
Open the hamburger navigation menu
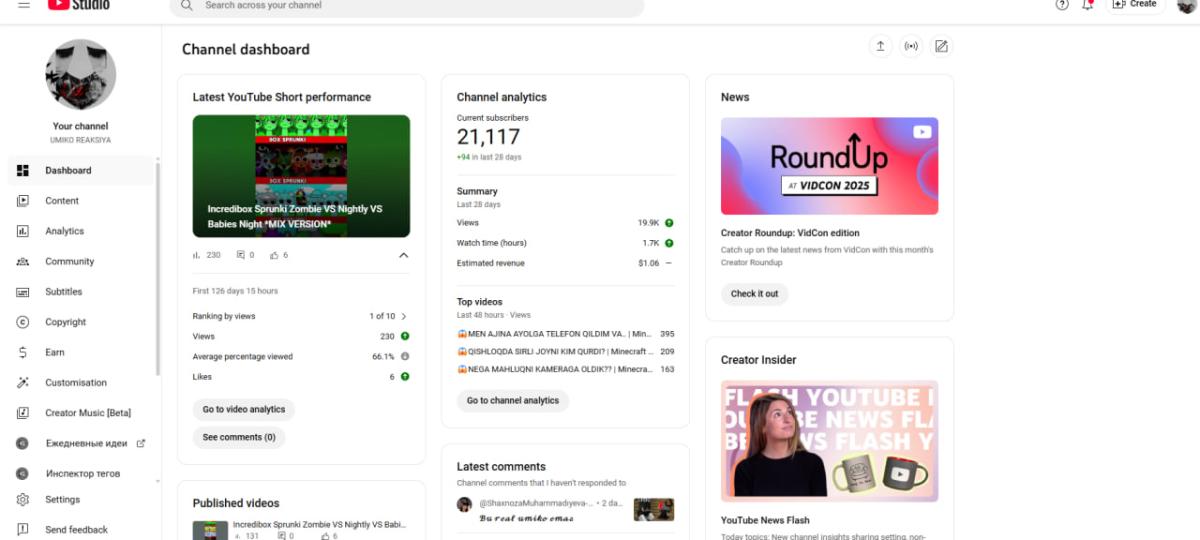click(24, 5)
